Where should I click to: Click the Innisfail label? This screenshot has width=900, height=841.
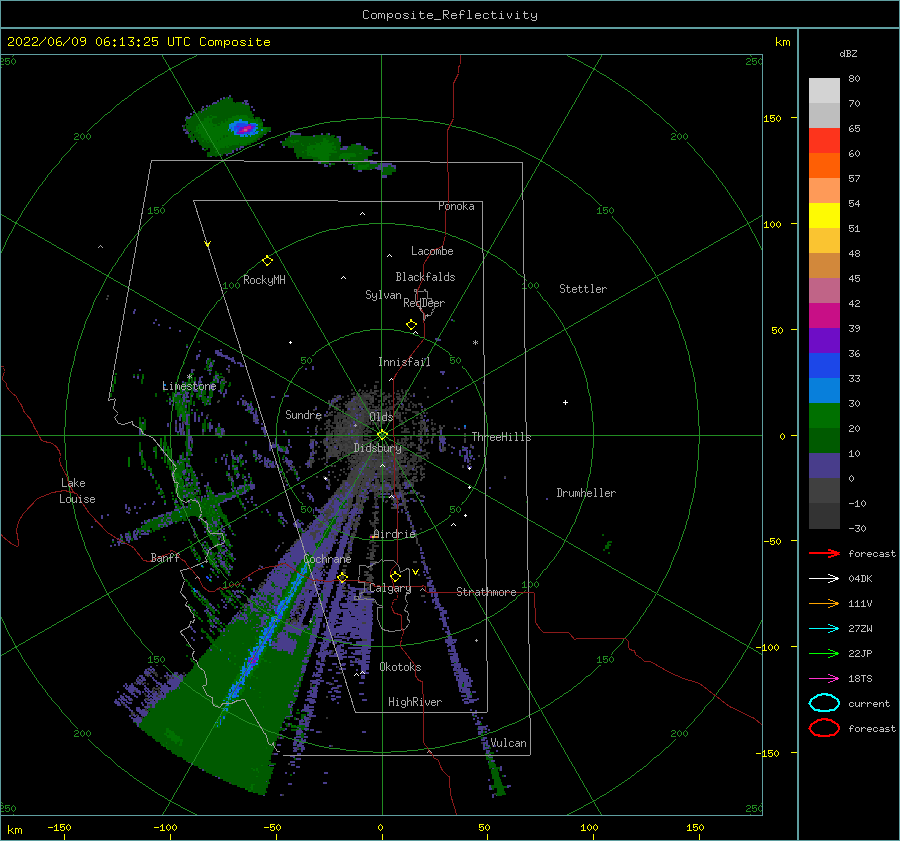[x=404, y=362]
